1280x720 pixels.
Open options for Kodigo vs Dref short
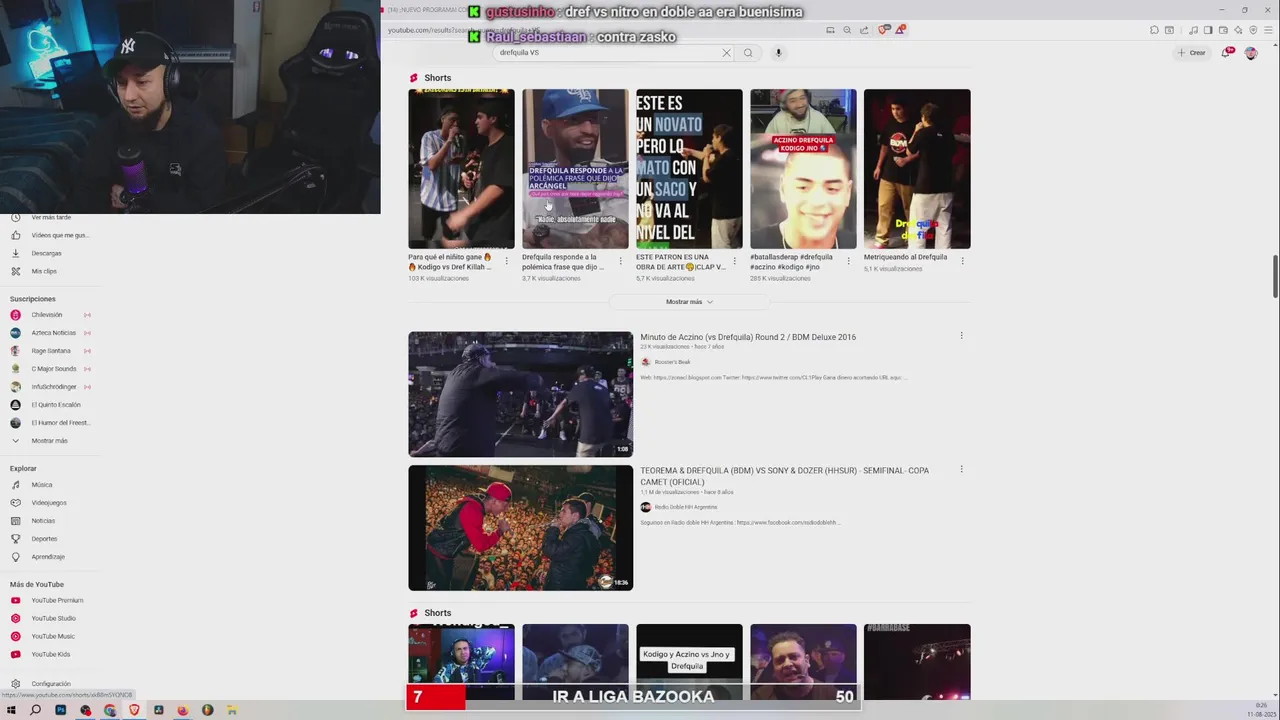pyautogui.click(x=507, y=261)
